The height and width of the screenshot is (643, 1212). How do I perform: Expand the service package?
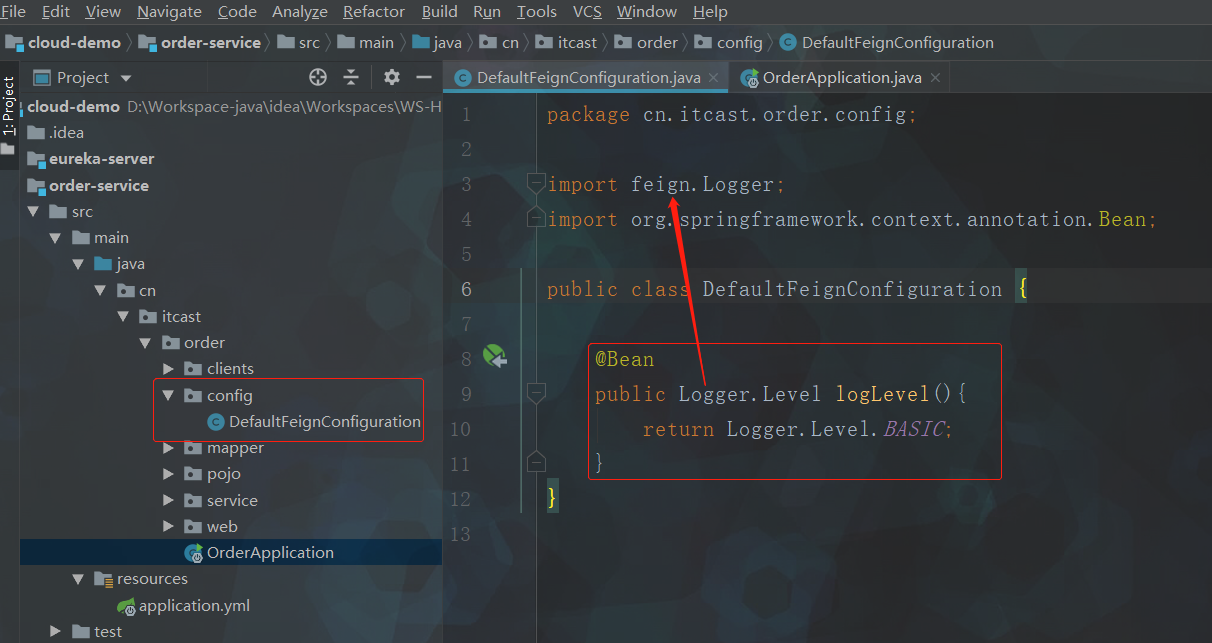(168, 500)
